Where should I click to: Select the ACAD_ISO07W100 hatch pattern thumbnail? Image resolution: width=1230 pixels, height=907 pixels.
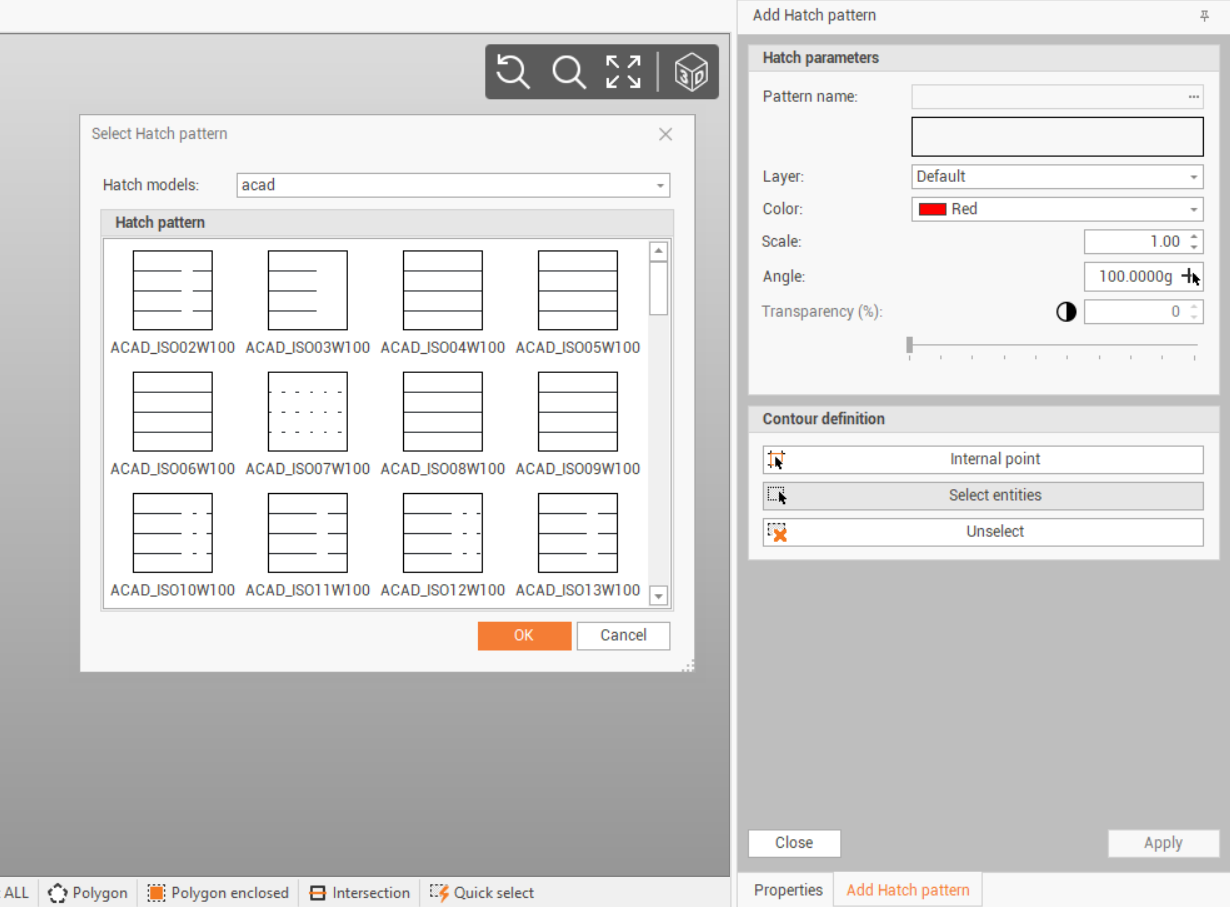308,412
